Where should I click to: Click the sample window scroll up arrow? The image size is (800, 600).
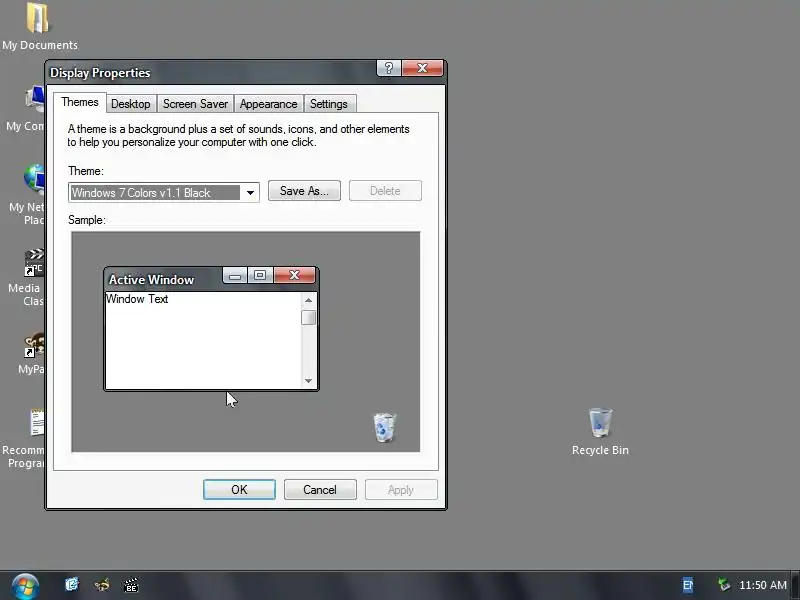[308, 300]
